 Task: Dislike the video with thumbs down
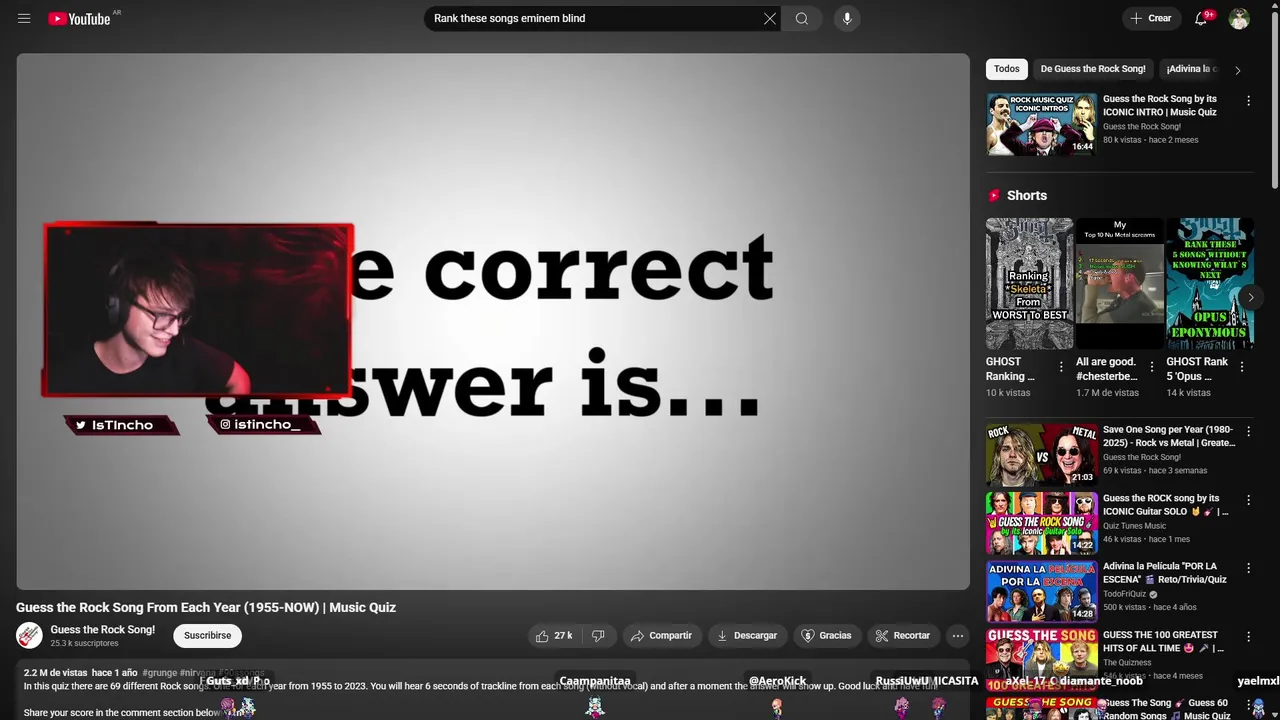pyautogui.click(x=598, y=636)
